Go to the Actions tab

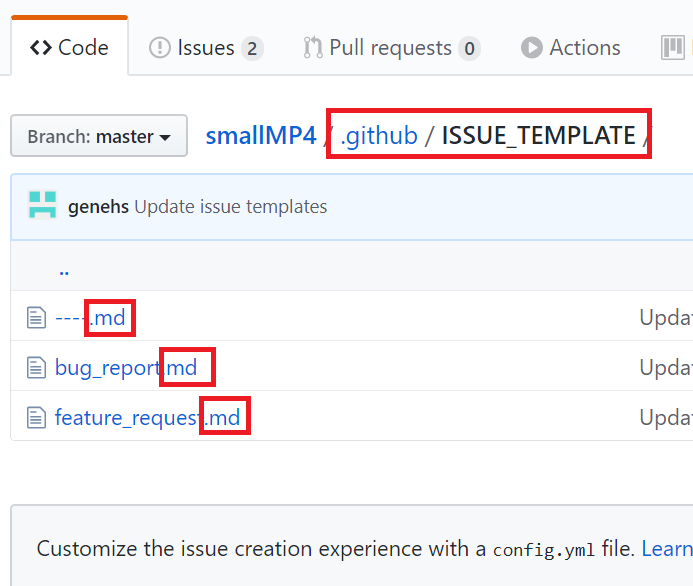(x=571, y=48)
